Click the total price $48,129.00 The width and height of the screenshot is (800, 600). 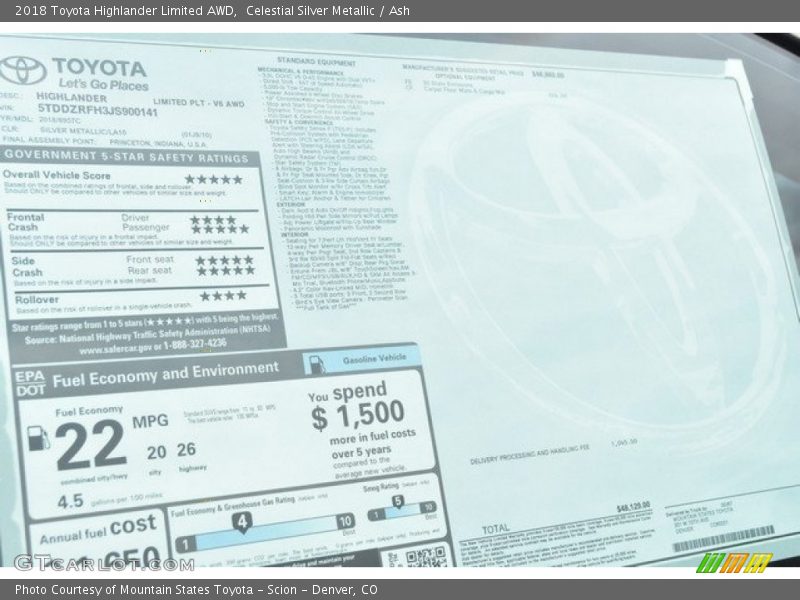click(x=633, y=507)
